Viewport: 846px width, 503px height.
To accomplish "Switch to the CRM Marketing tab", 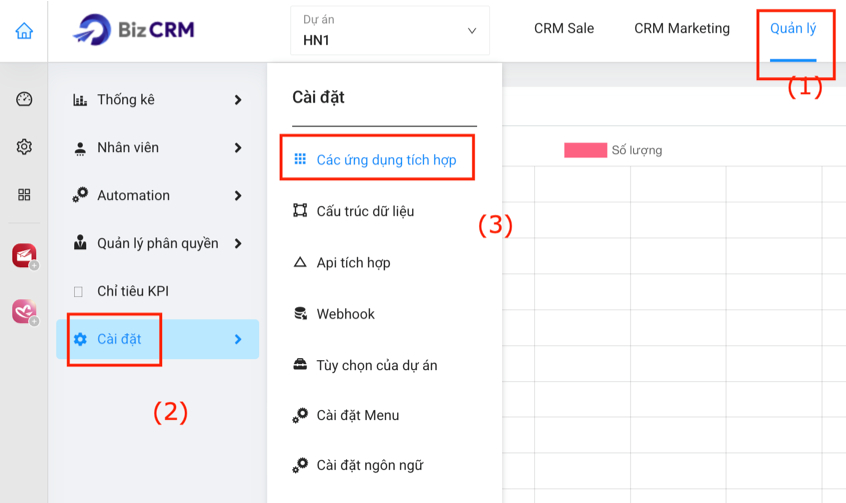I will pyautogui.click(x=682, y=29).
